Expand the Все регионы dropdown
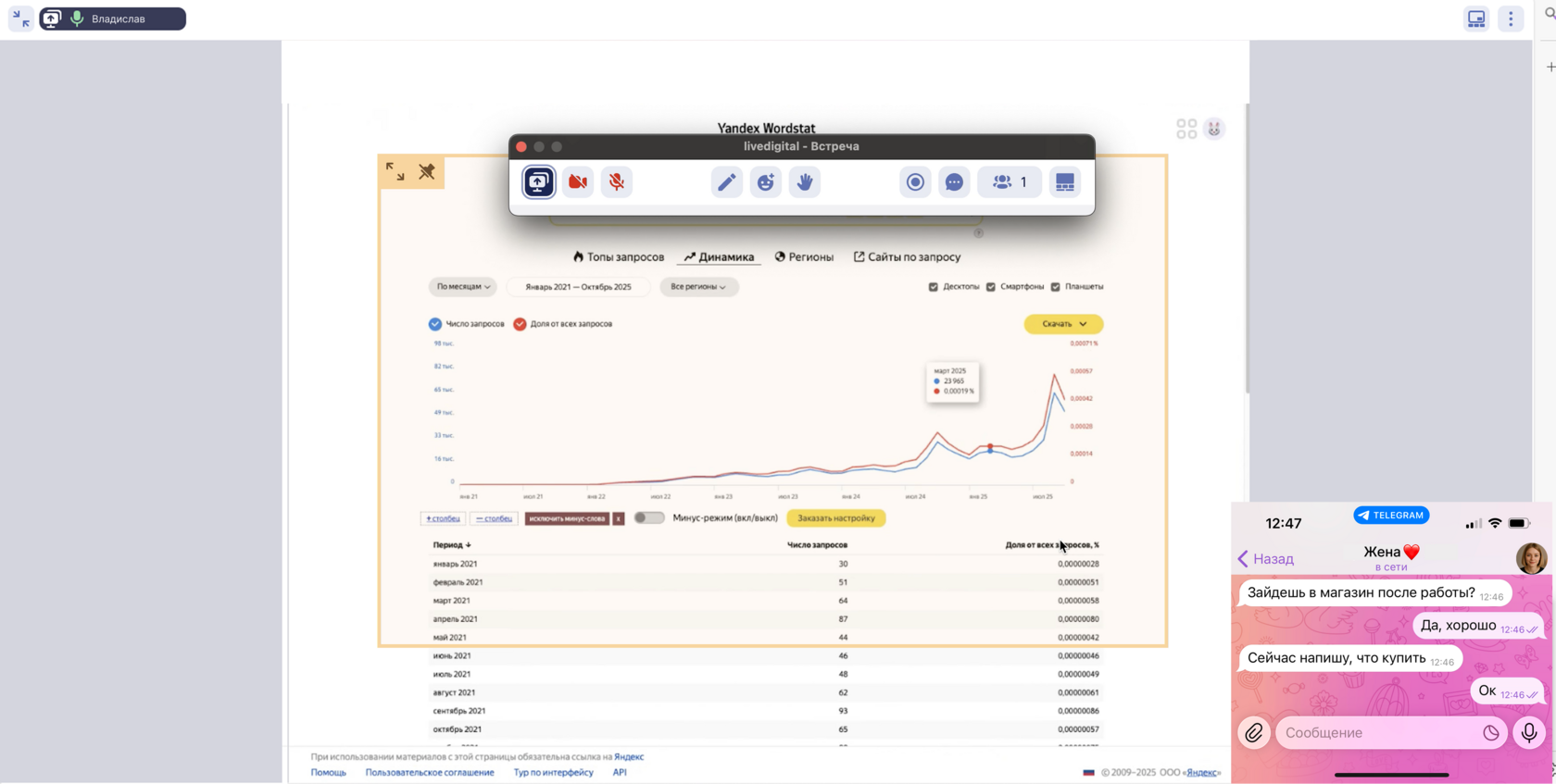1556x784 pixels. click(x=698, y=287)
